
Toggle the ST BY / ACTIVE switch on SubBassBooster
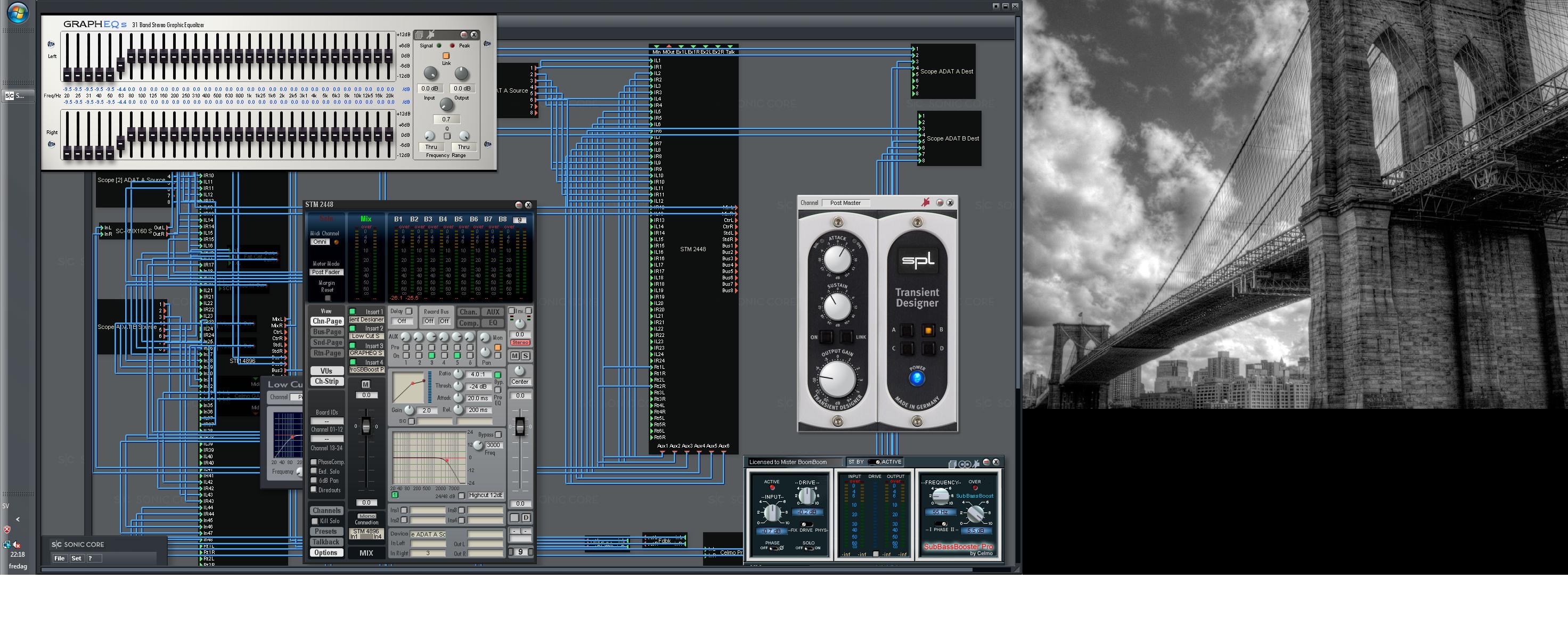(874, 462)
